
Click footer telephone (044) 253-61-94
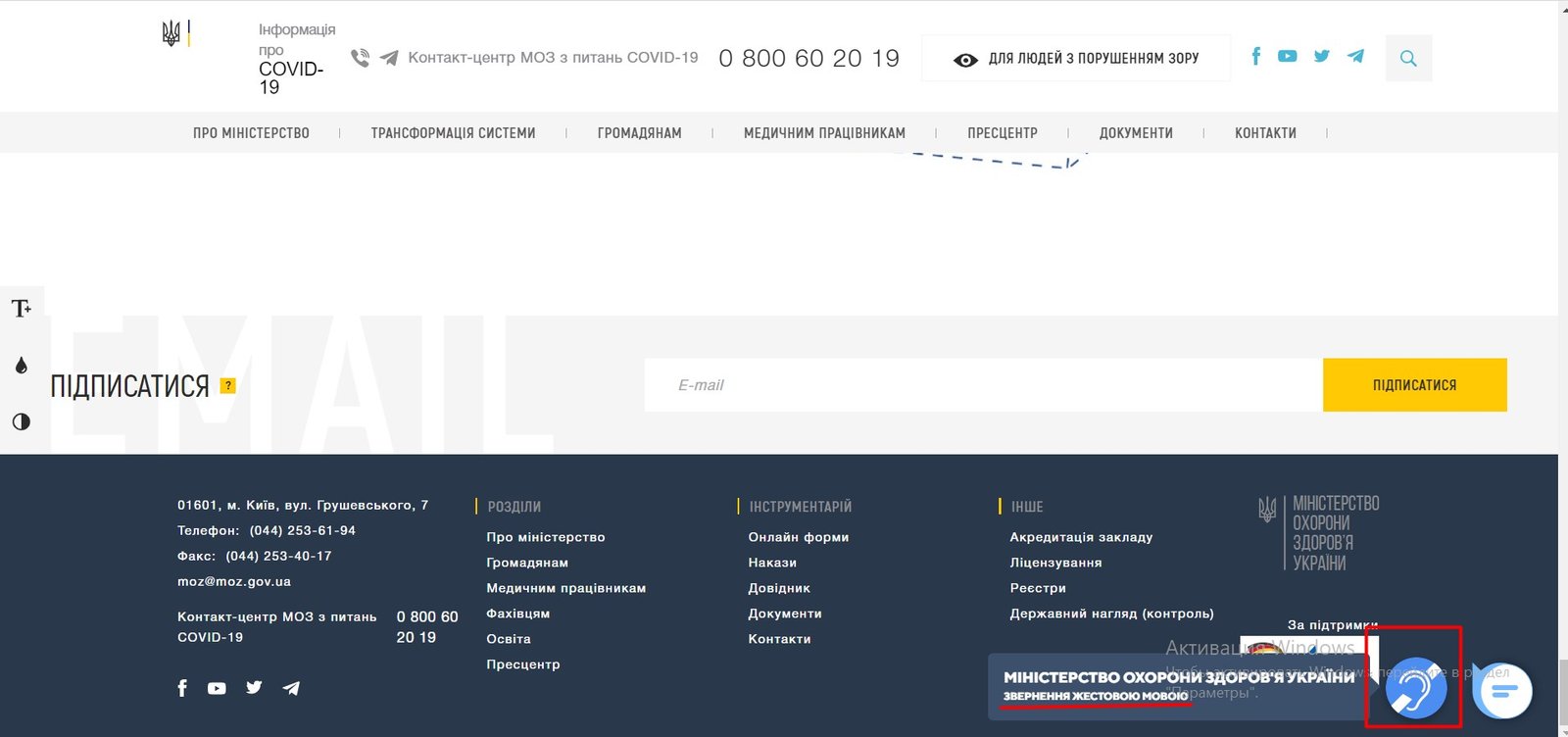[x=302, y=530]
